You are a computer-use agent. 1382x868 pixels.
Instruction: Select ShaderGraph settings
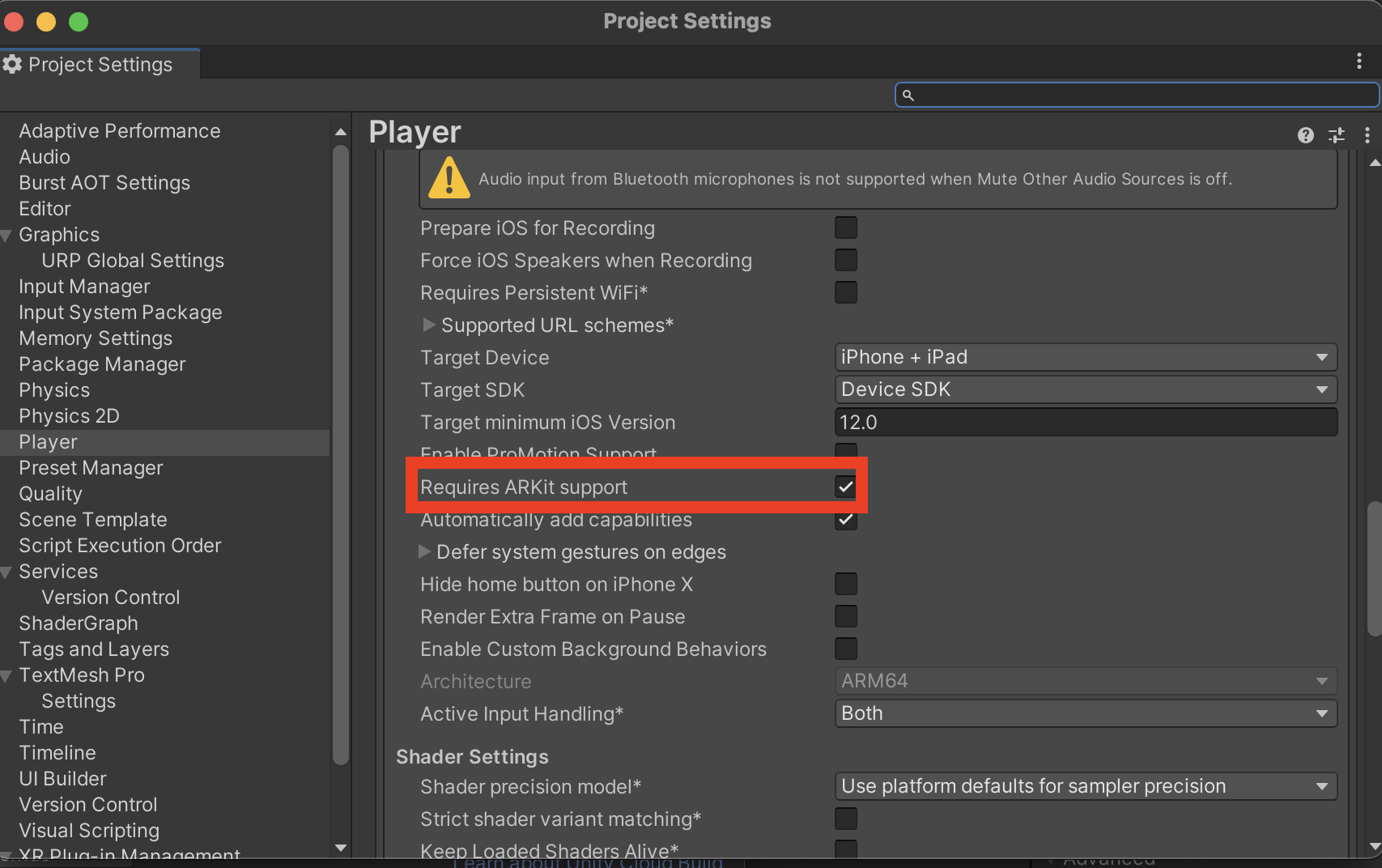tap(79, 623)
